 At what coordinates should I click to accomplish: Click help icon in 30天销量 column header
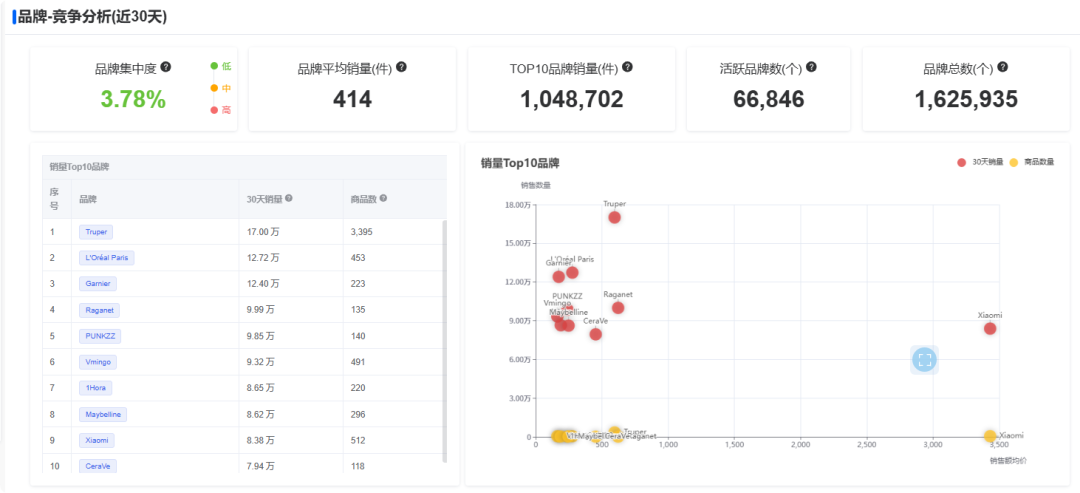click(x=289, y=198)
